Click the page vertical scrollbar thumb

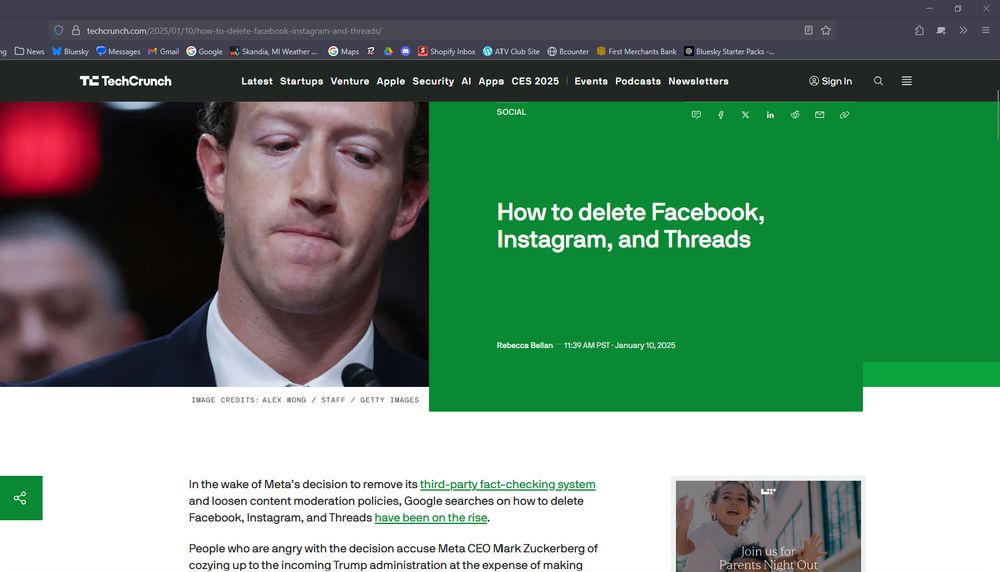coord(997,115)
